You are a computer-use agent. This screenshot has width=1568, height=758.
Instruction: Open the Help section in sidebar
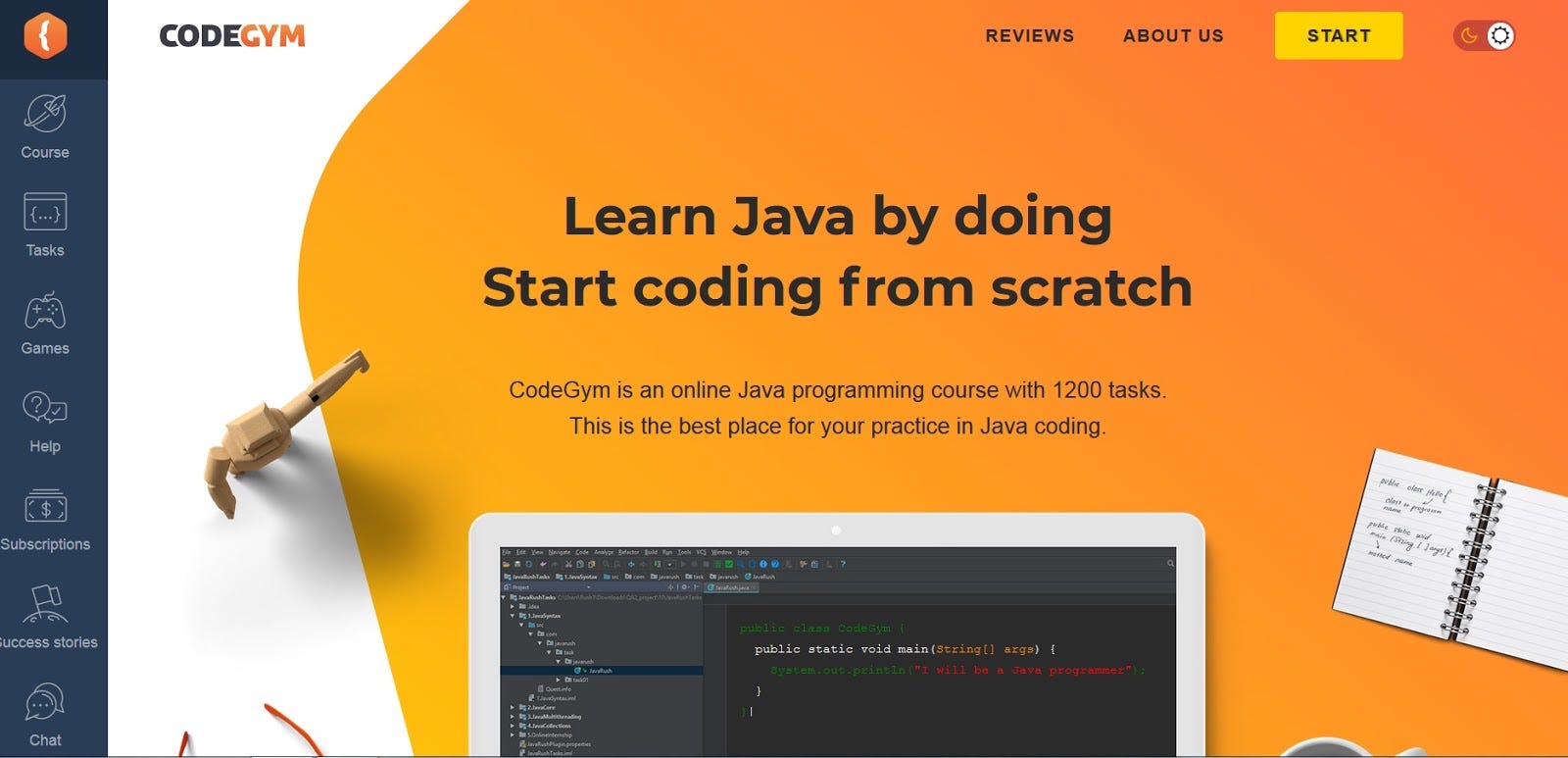point(45,422)
